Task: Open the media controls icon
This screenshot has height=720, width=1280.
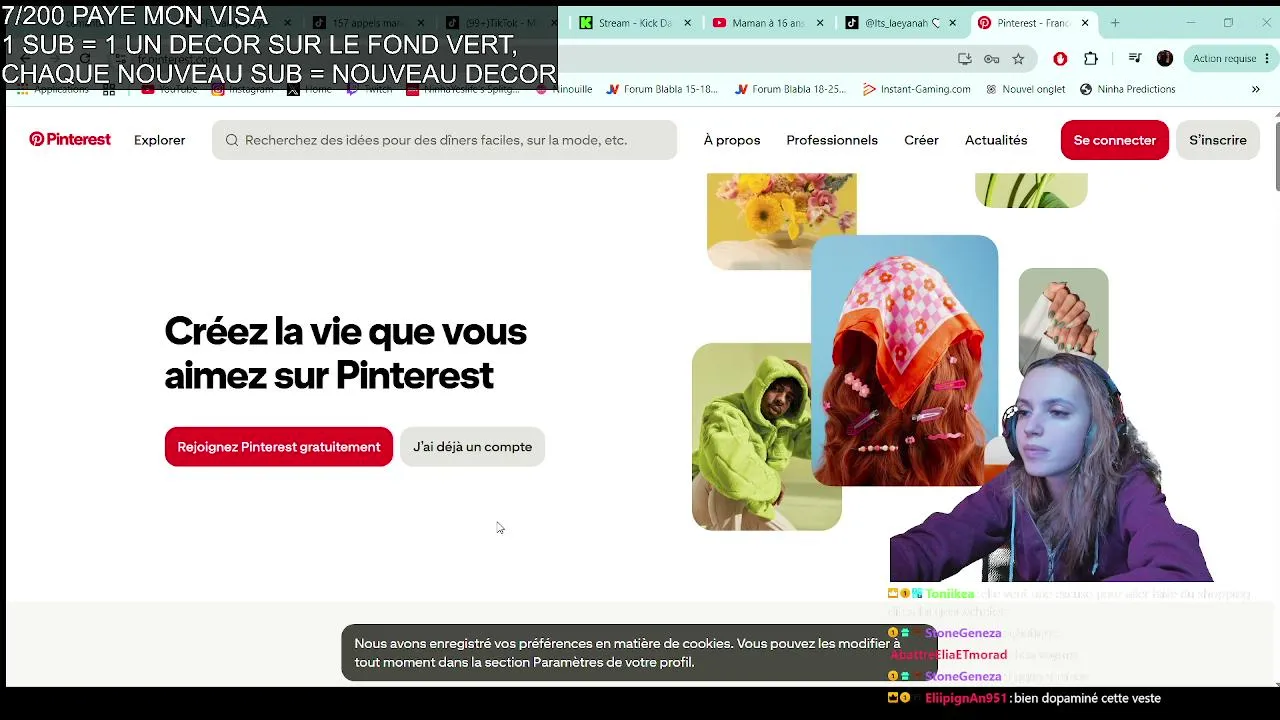Action: [1135, 59]
